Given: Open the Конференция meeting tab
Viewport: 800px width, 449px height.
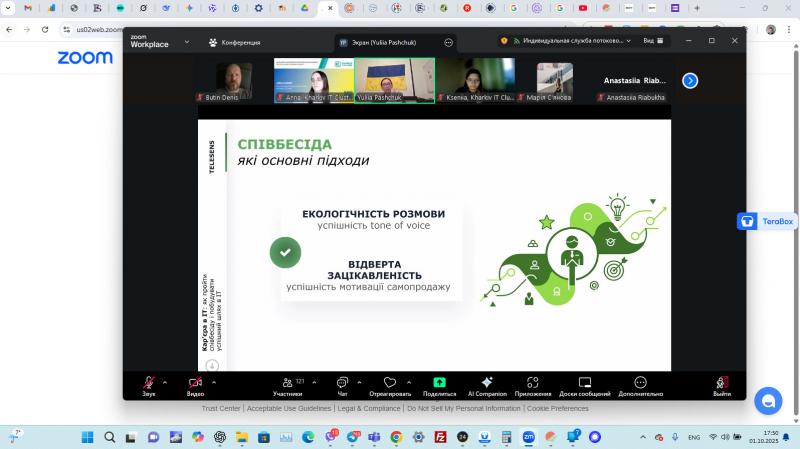Looking at the screenshot, I should [234, 42].
